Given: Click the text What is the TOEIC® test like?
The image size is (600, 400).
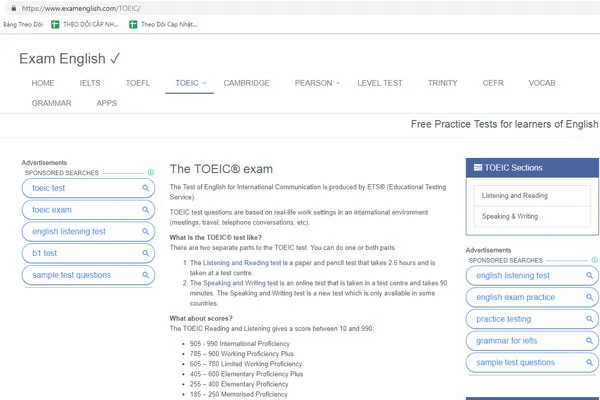Looking at the screenshot, I should [x=216, y=237].
